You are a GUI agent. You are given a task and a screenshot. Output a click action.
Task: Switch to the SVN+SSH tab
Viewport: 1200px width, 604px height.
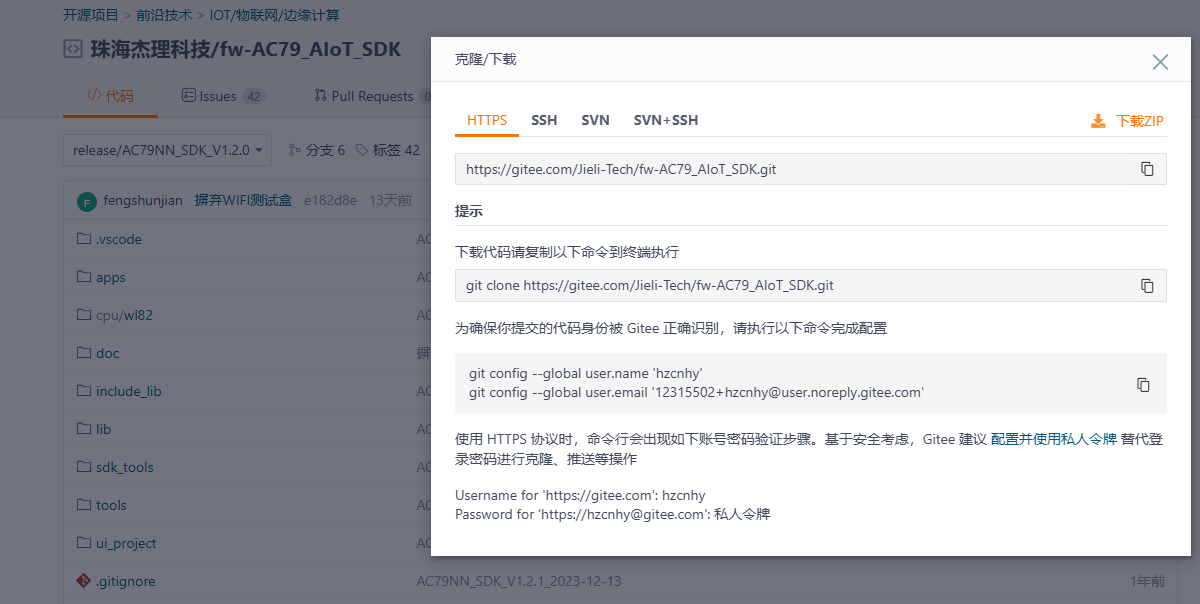[x=666, y=120]
